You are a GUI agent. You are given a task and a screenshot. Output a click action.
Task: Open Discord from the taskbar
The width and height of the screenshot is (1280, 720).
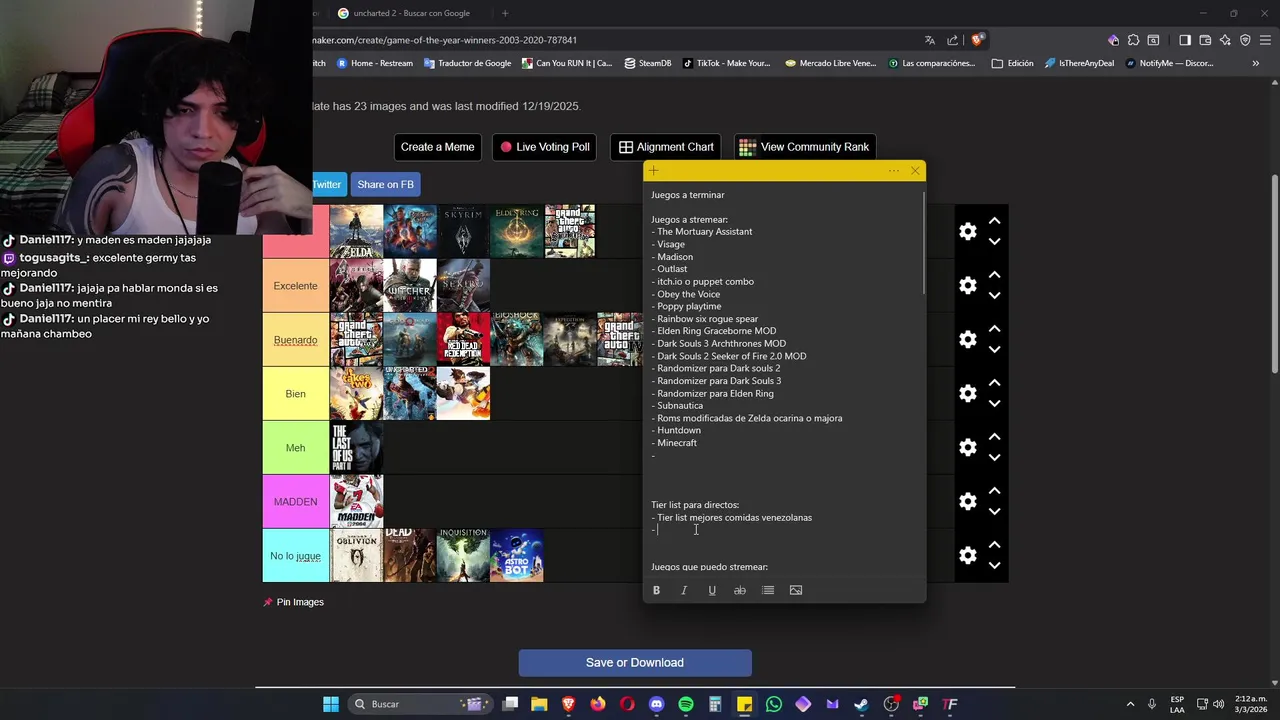coord(656,704)
